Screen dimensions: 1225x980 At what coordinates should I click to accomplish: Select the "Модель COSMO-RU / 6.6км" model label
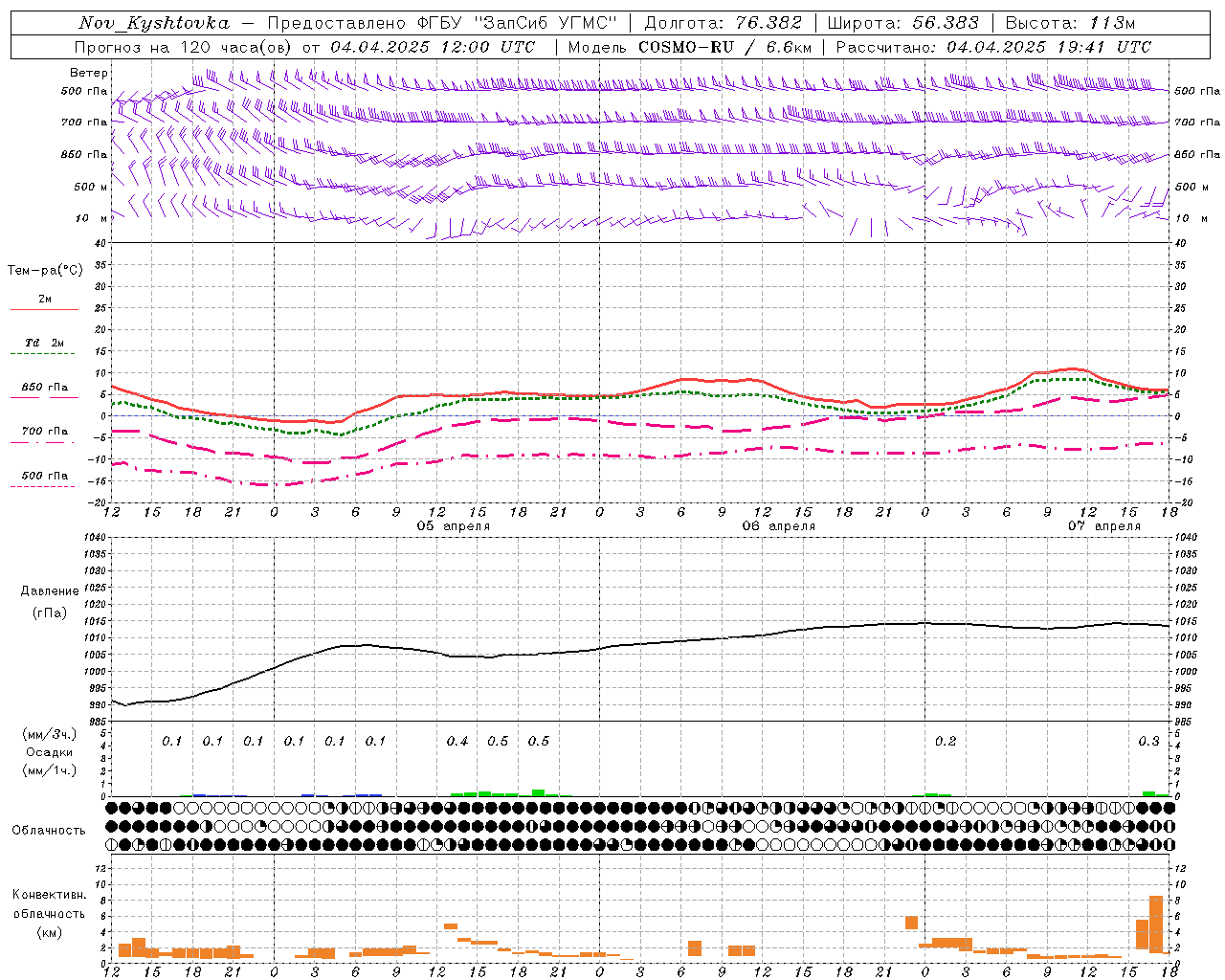pos(689,47)
